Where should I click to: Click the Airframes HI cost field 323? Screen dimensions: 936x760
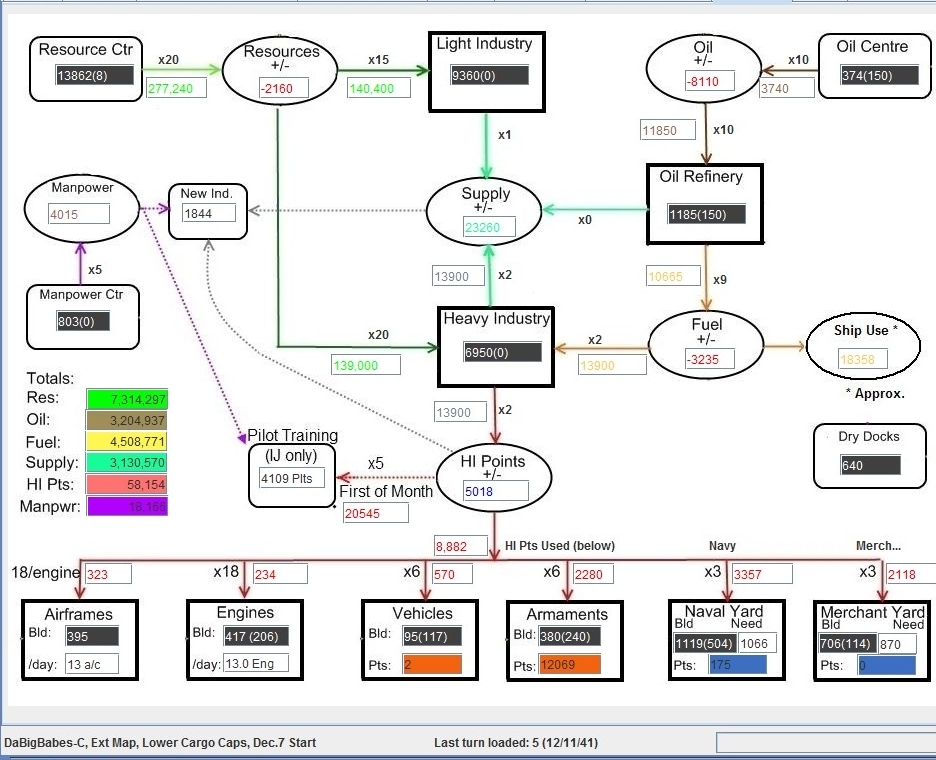tap(108, 574)
